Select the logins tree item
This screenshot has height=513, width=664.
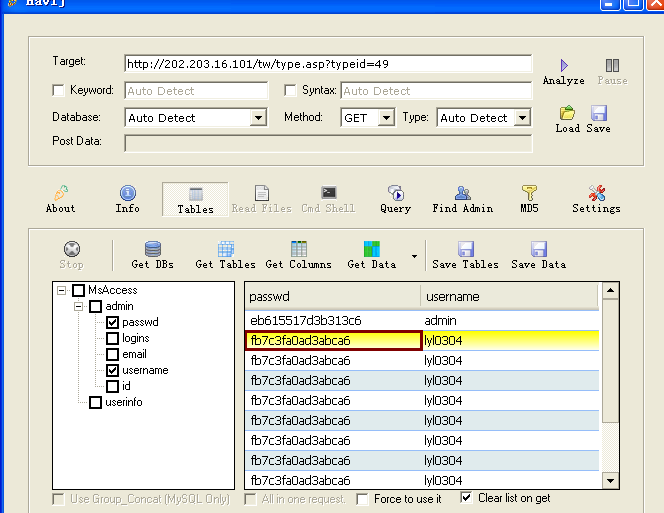point(136,338)
